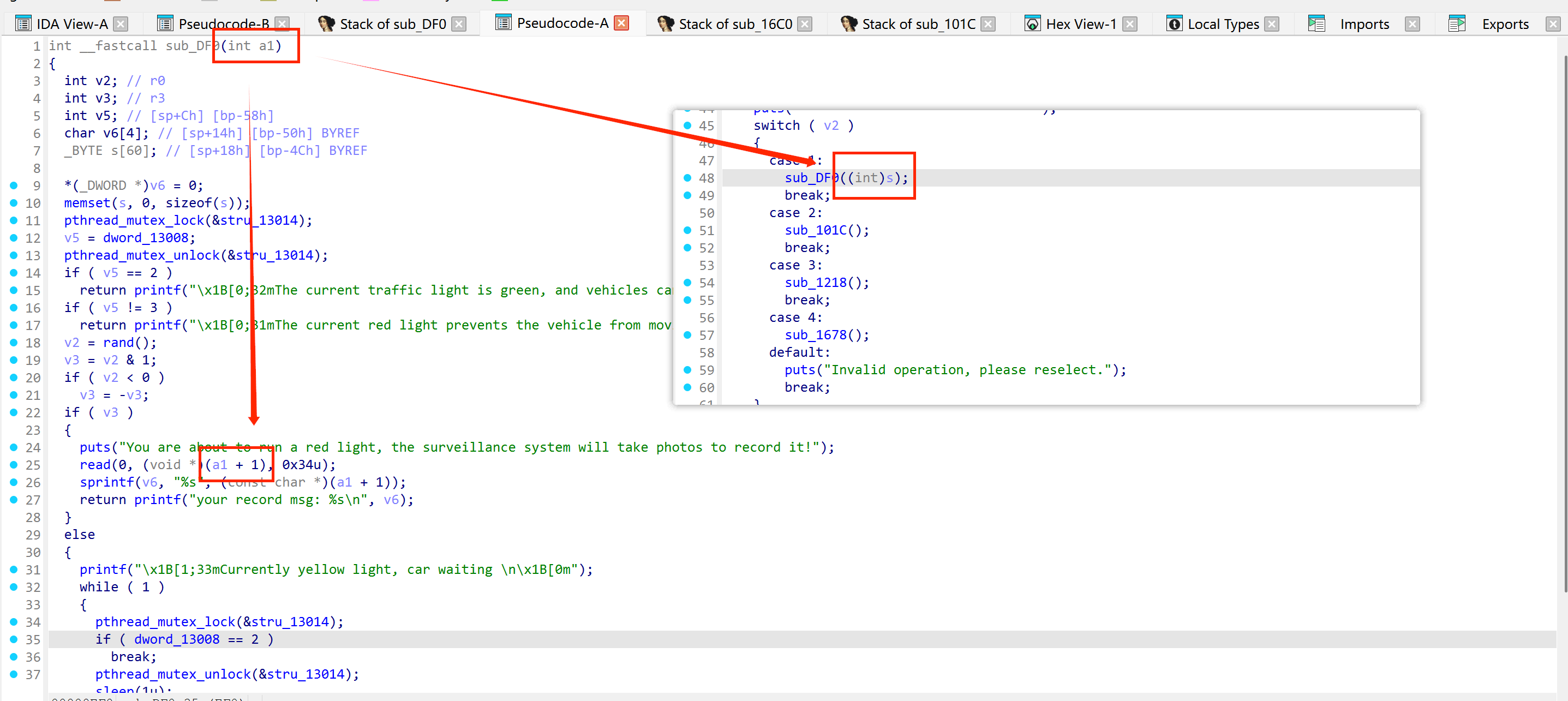This screenshot has height=701, width=1568.
Task: Toggle breakpoint dot on popup line 45
Action: 687,125
